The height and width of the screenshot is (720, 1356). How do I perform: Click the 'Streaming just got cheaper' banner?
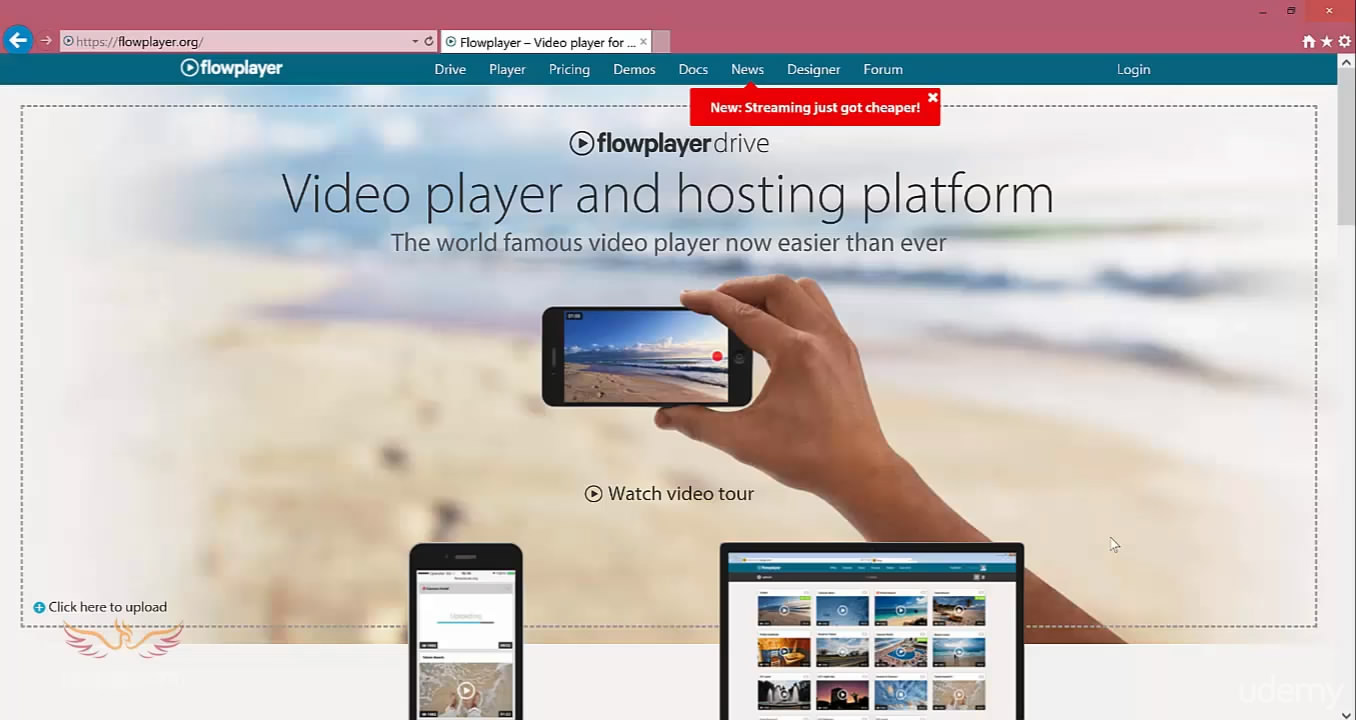coord(815,107)
